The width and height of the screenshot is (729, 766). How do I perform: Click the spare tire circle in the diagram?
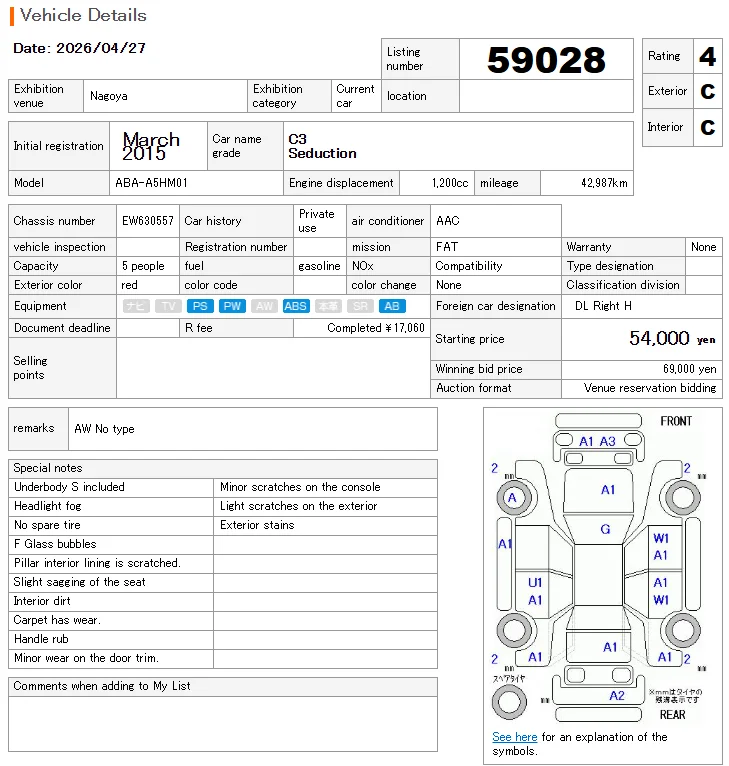point(509,702)
